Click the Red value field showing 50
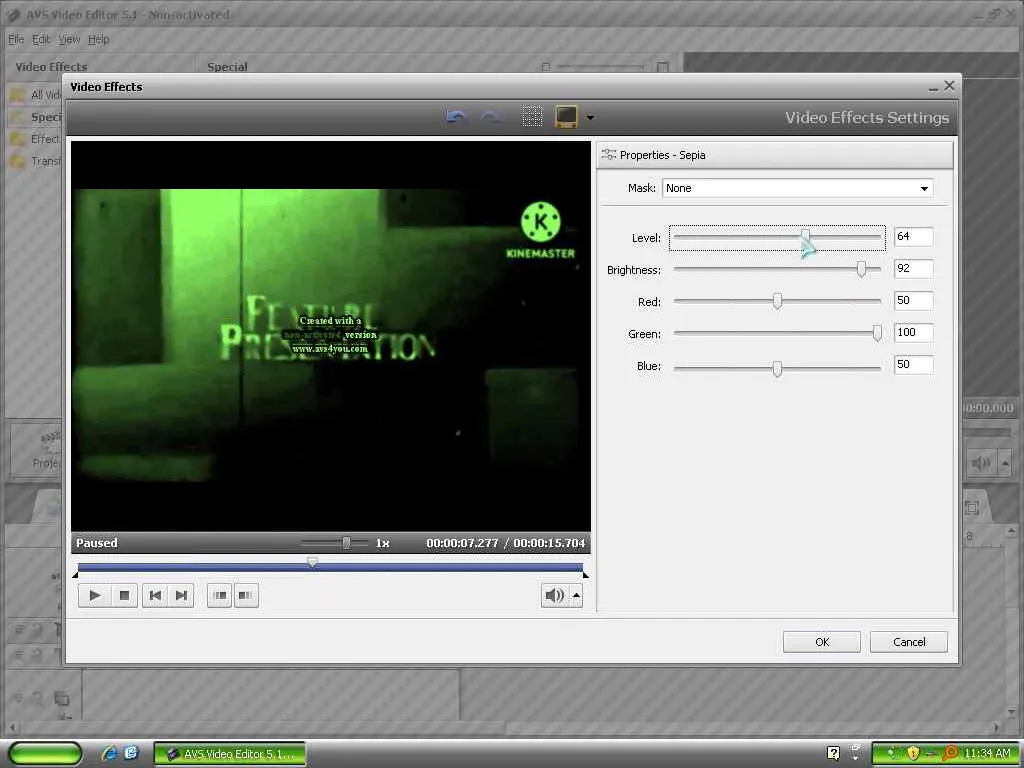1024x768 pixels. (913, 300)
